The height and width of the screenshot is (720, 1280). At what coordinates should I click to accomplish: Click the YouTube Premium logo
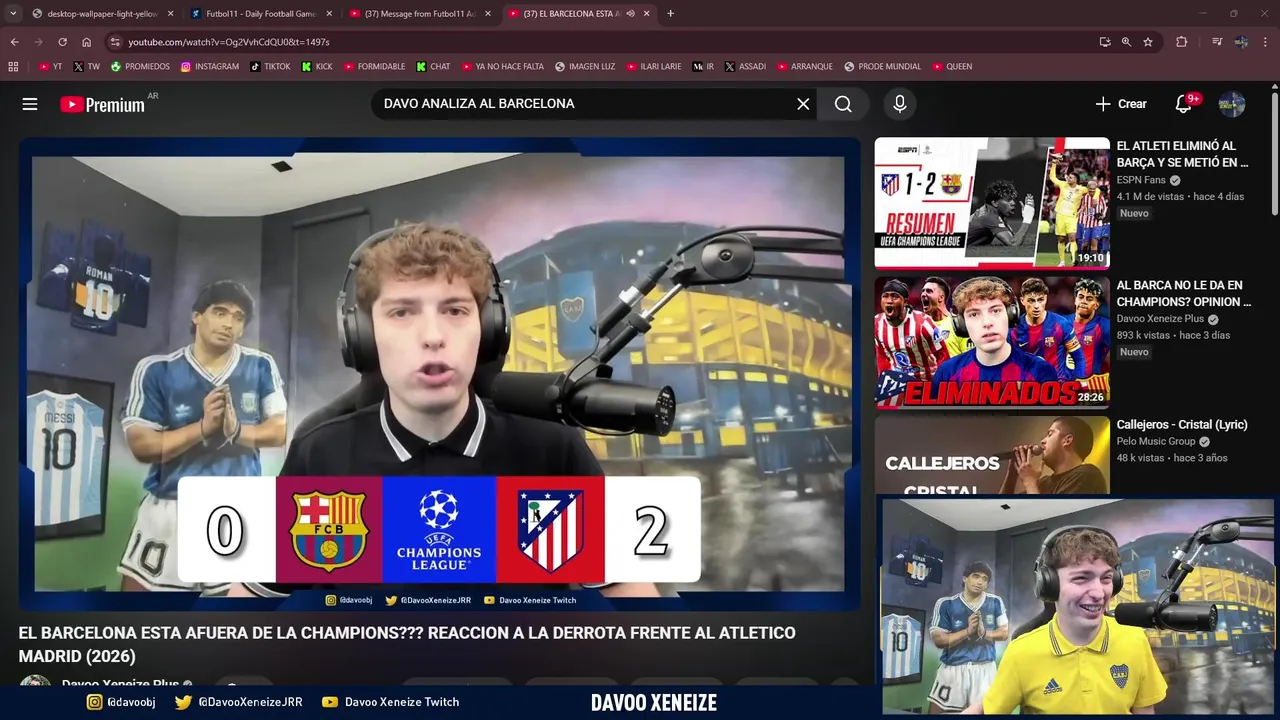(103, 104)
